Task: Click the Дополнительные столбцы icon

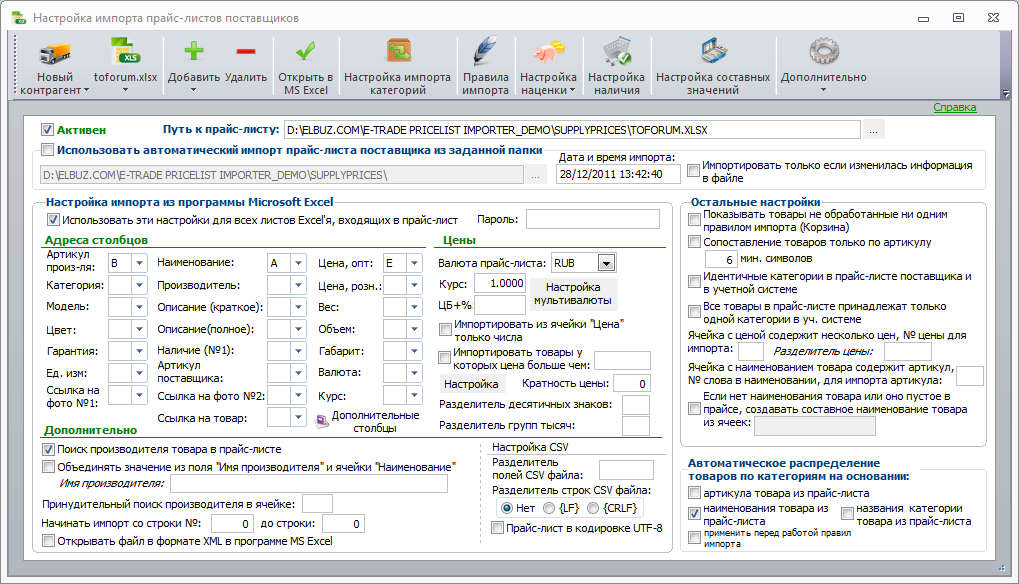Action: point(322,422)
